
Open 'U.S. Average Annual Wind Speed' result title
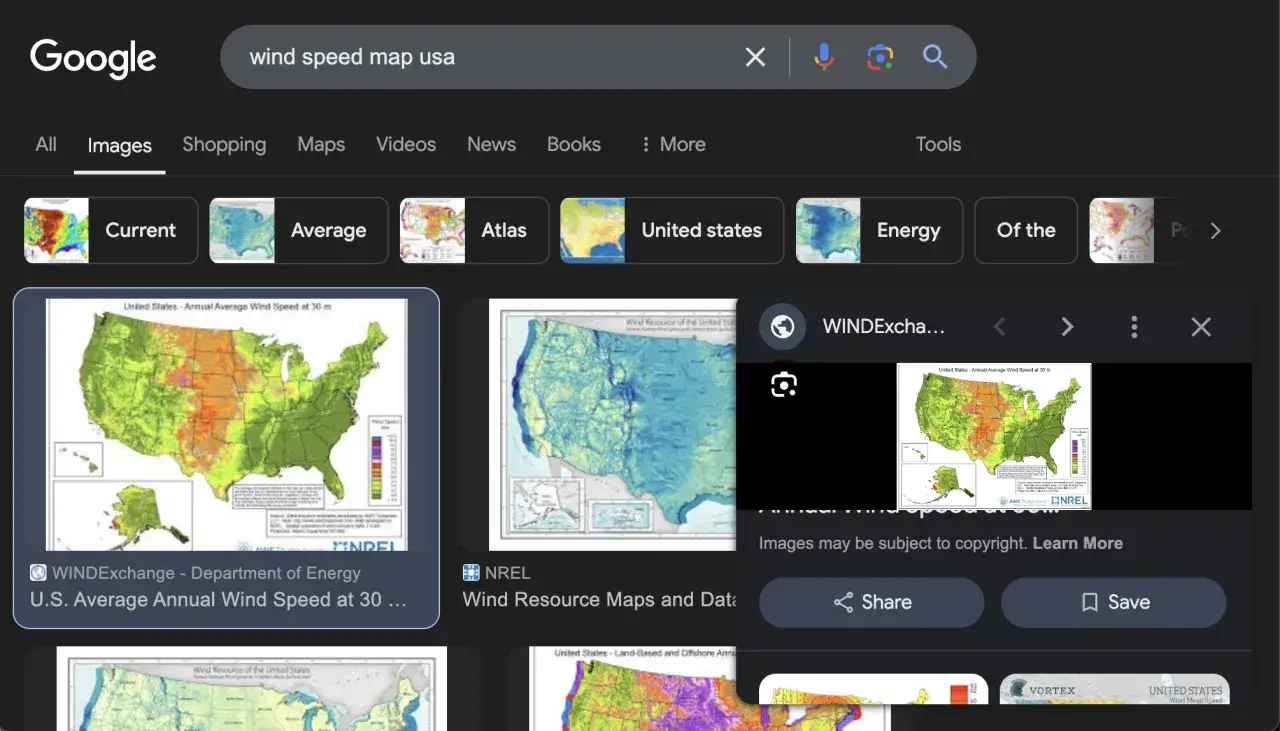point(219,600)
